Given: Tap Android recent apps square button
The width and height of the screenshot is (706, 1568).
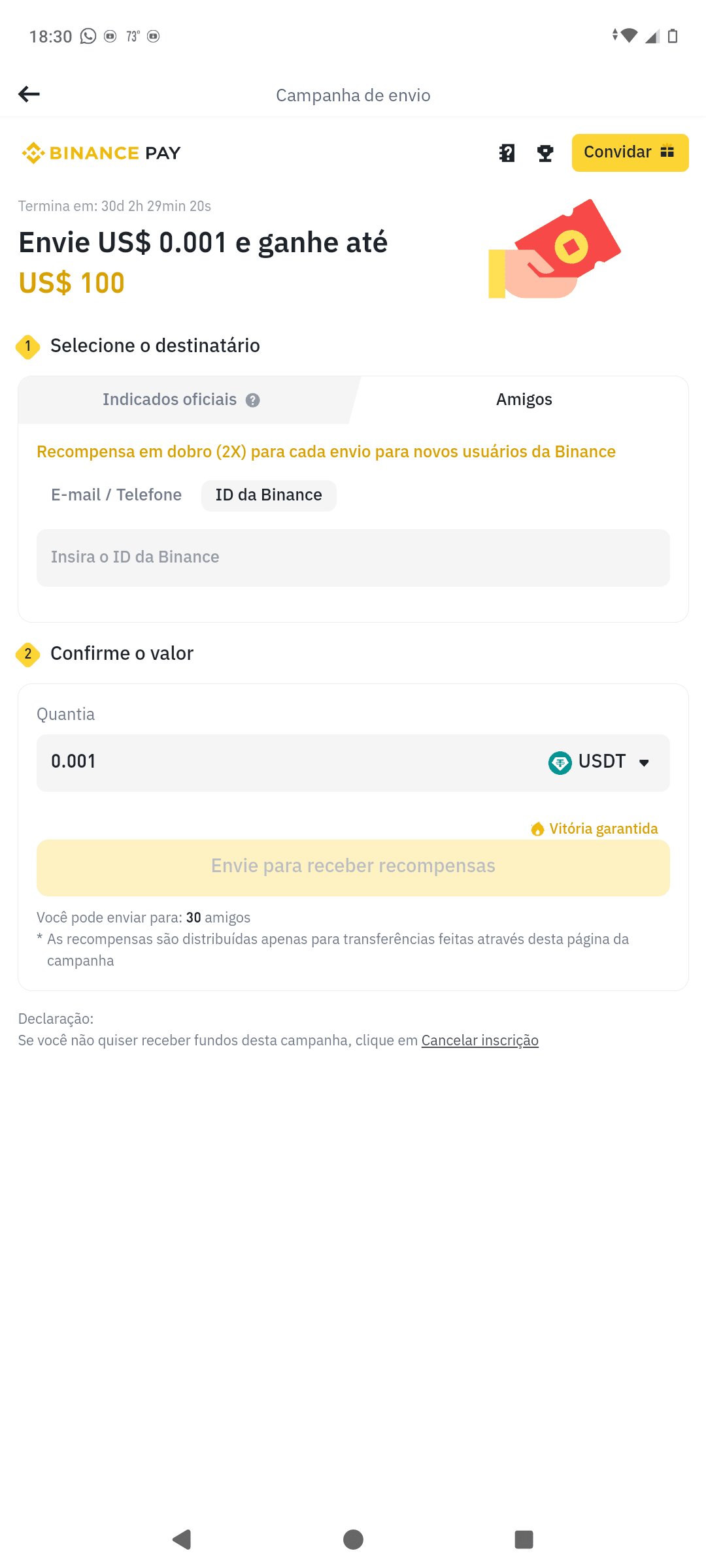Looking at the screenshot, I should (524, 1539).
